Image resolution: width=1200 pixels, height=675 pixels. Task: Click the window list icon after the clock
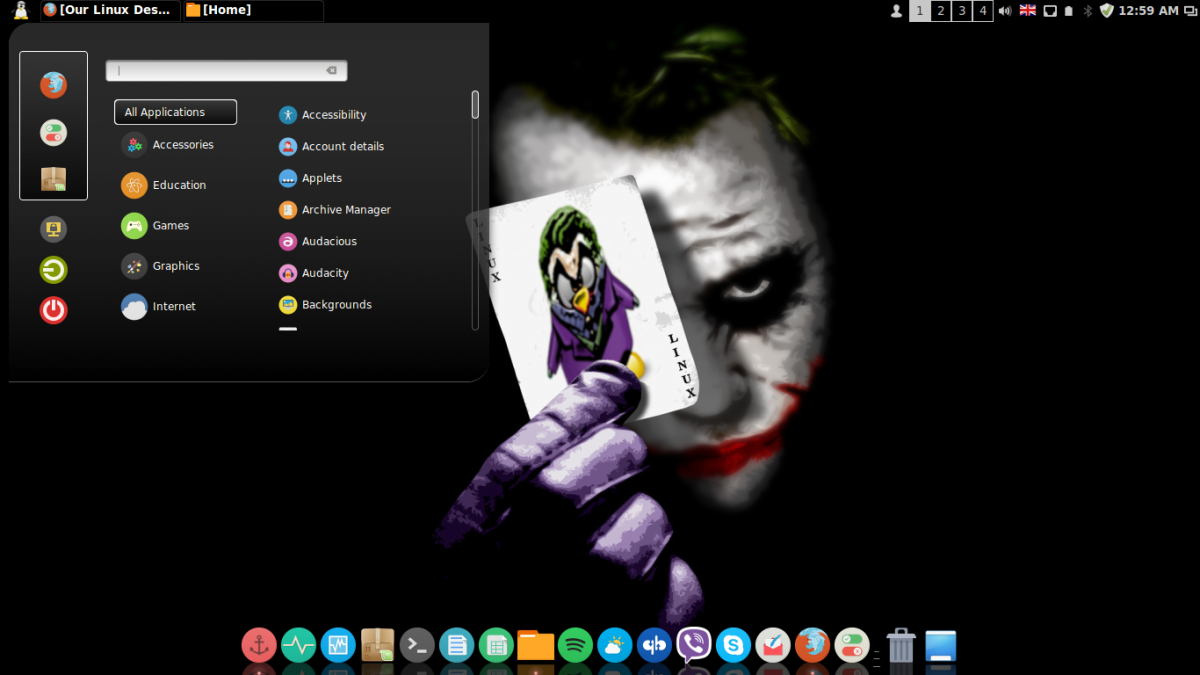pyautogui.click(x=1190, y=11)
